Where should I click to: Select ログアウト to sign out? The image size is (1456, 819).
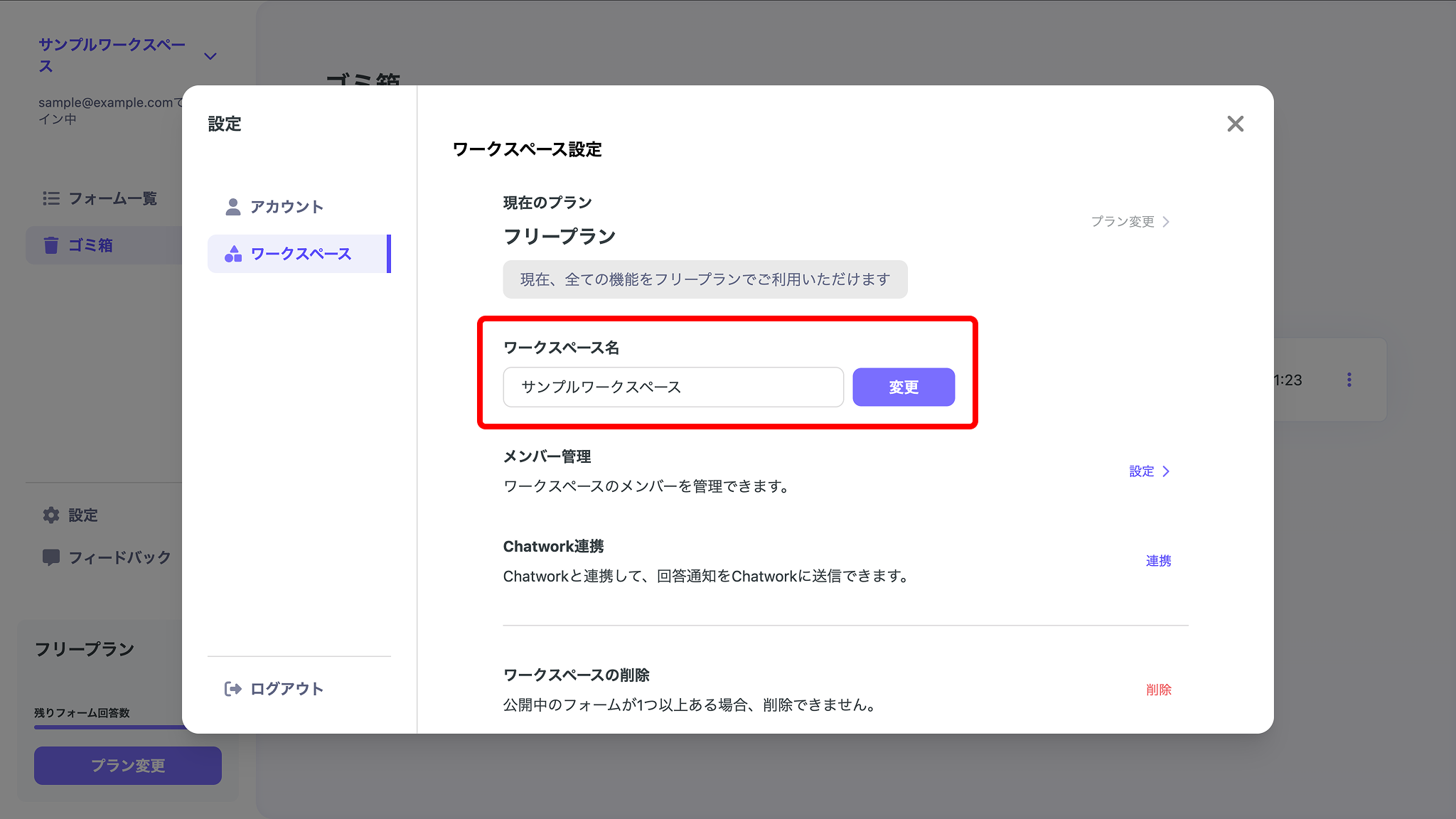click(x=274, y=688)
